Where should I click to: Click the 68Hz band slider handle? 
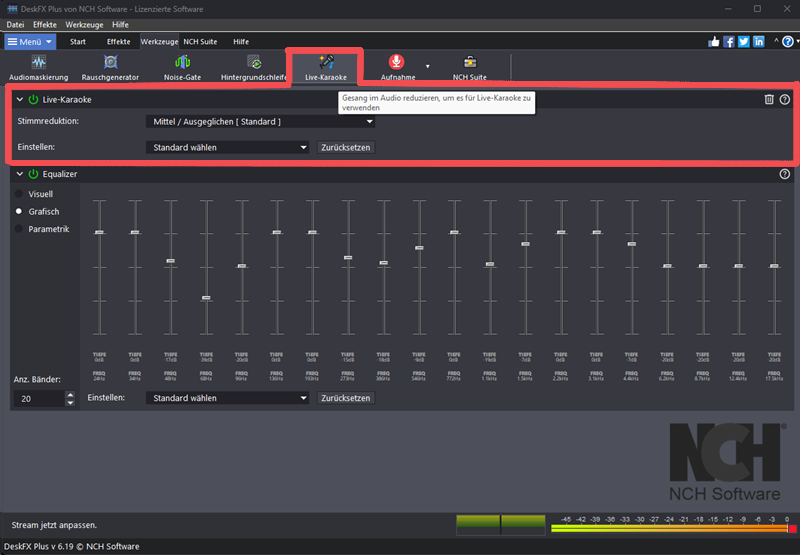pos(206,297)
